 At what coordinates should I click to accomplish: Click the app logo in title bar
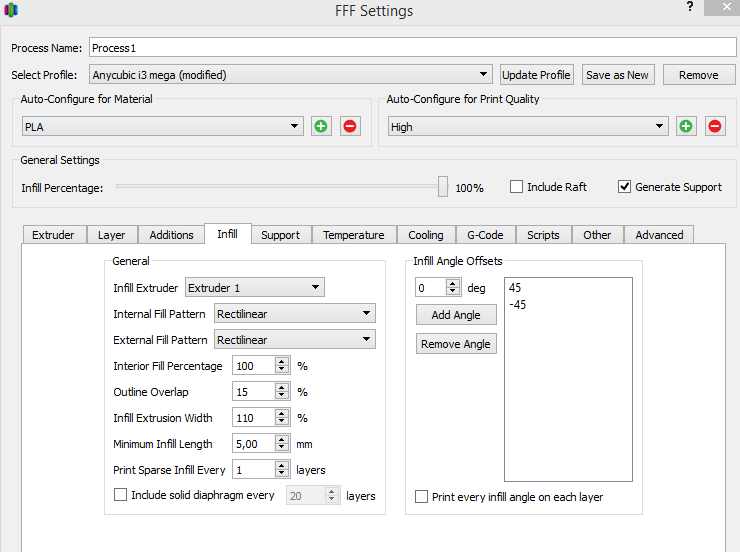tap(12, 11)
